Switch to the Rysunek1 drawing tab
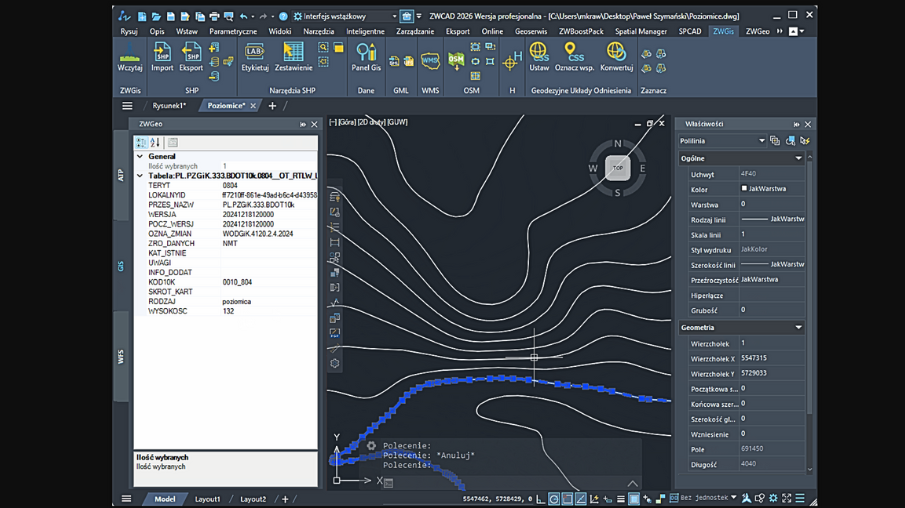The width and height of the screenshot is (905, 508). 169,106
